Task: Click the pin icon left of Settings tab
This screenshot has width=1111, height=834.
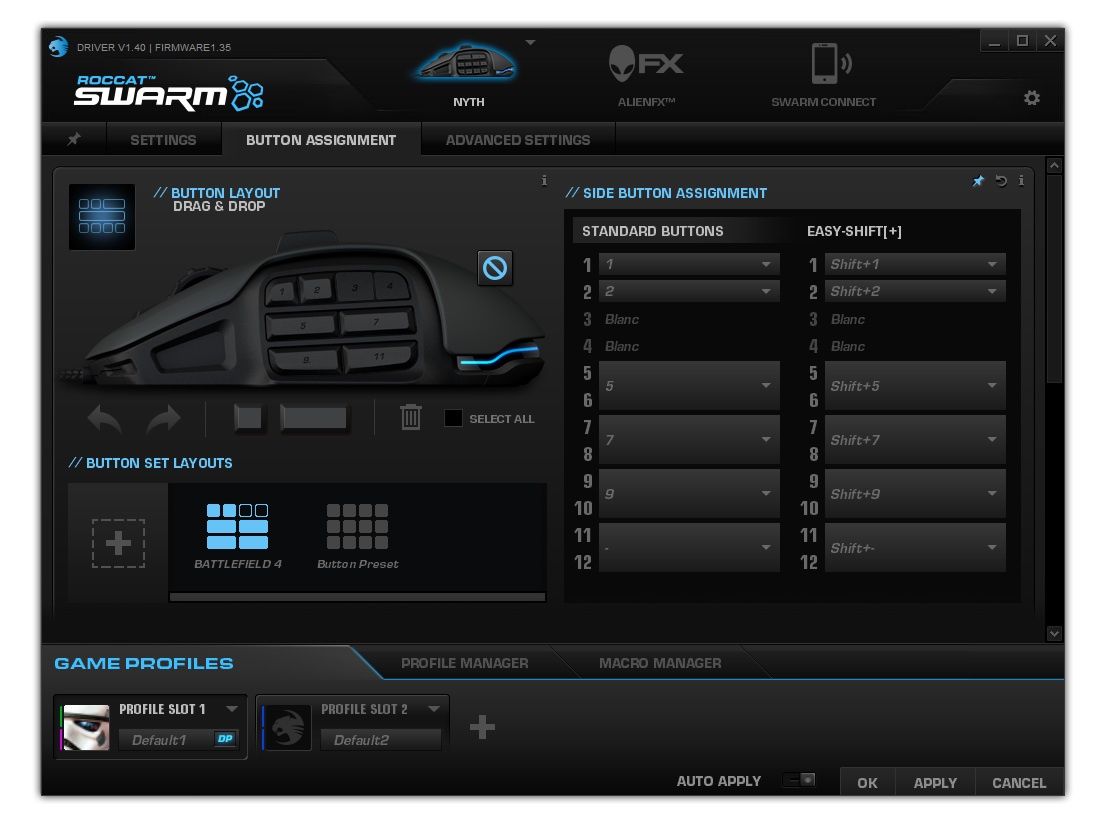Action: 74,139
